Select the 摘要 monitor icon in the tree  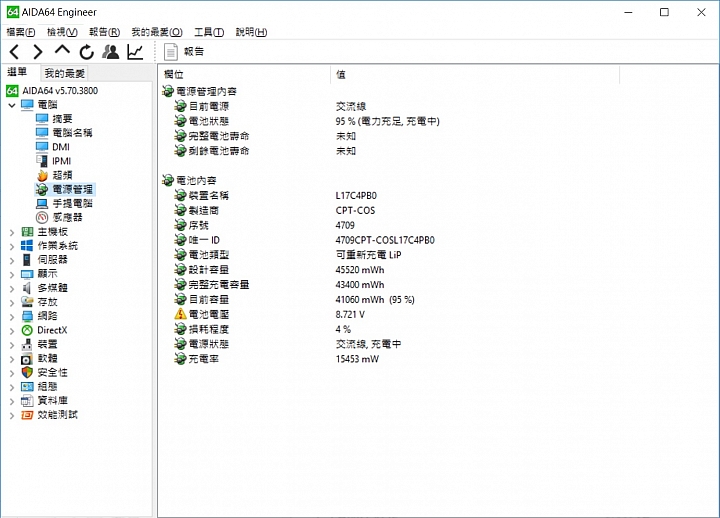pos(42,119)
